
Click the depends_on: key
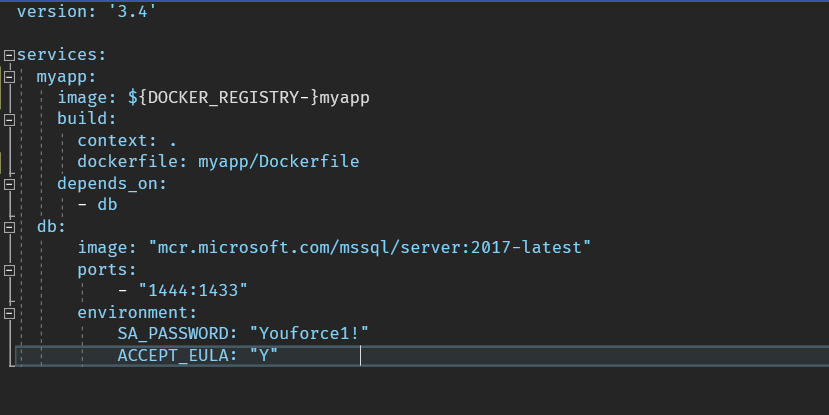(x=112, y=183)
